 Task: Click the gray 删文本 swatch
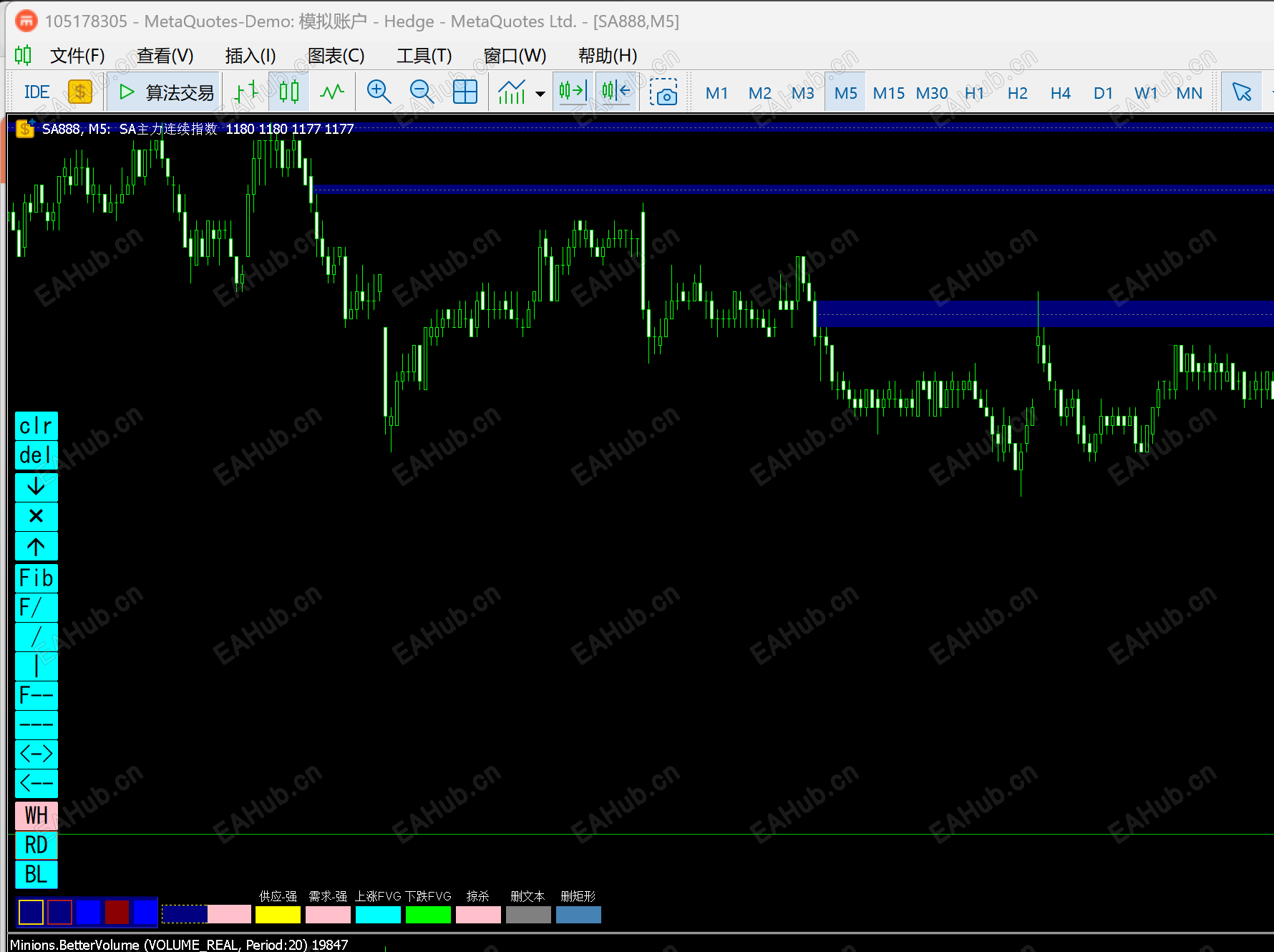pyautogui.click(x=528, y=914)
